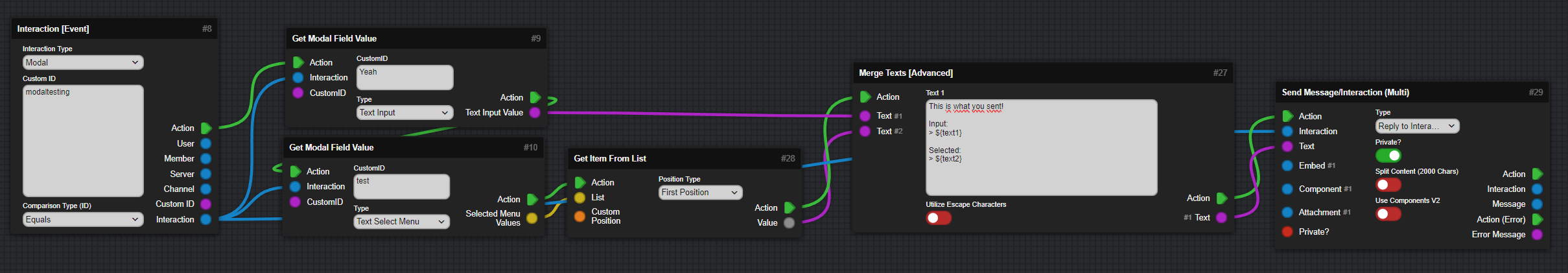This screenshot has height=273, width=1568.
Task: Click the red Private? input port
Action: [x=1287, y=231]
